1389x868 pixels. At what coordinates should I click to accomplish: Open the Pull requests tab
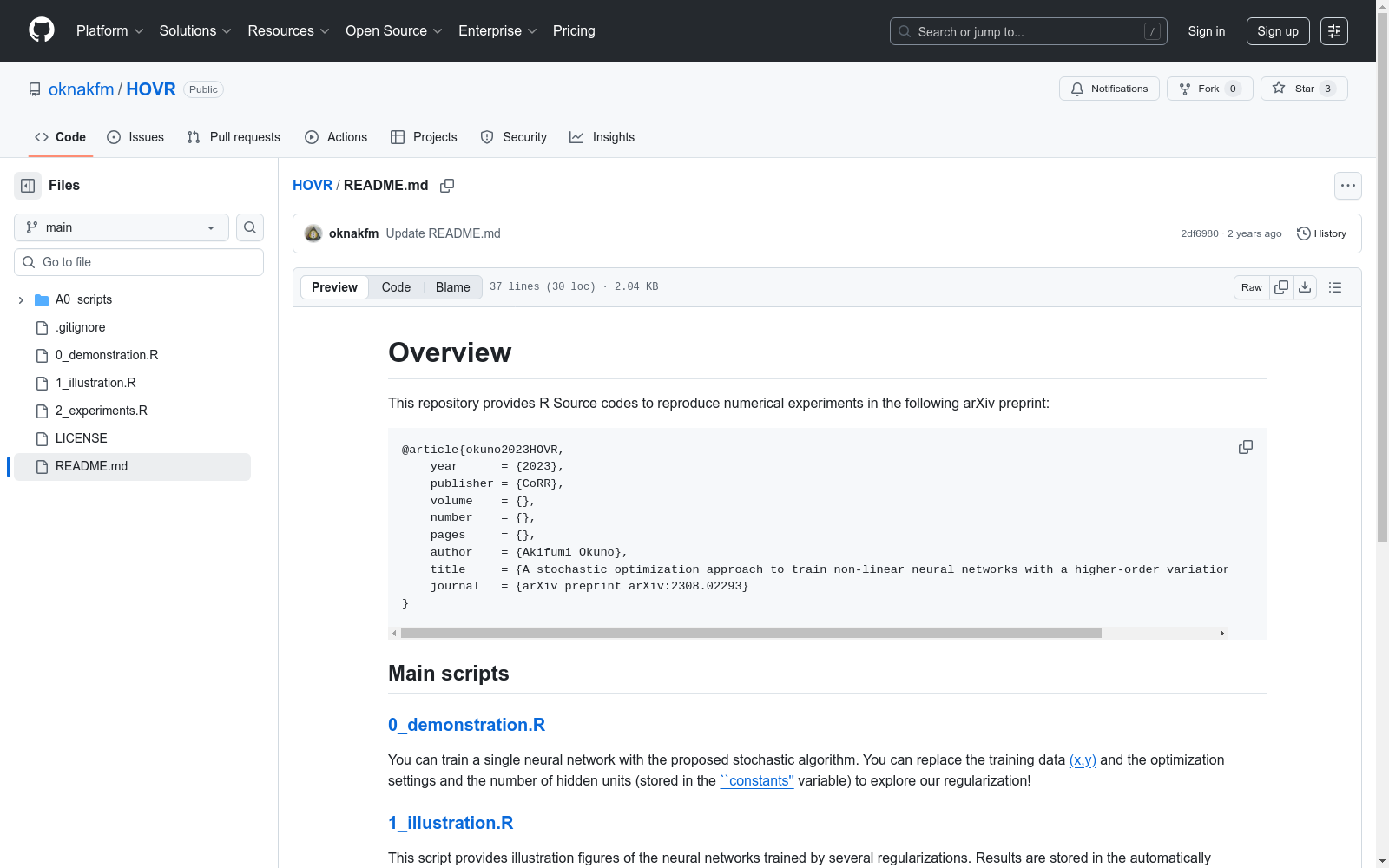[234, 137]
